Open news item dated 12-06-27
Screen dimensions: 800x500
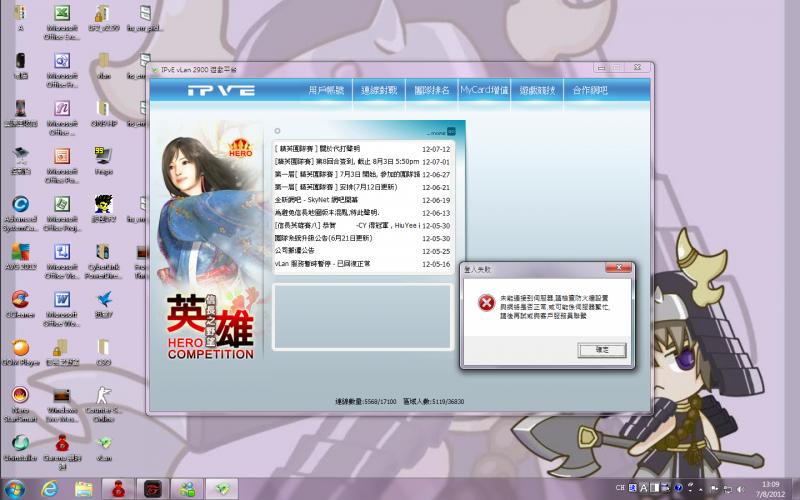click(363, 174)
